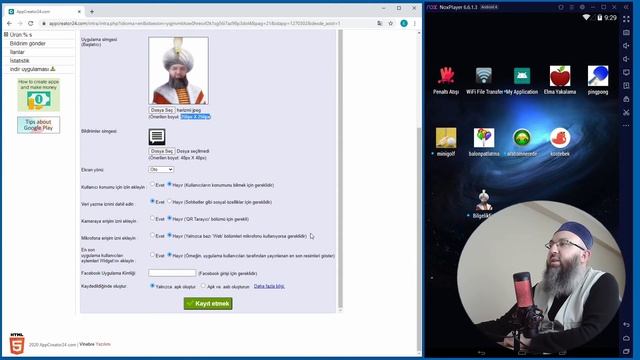Select Evet for camera access permission

(152, 218)
